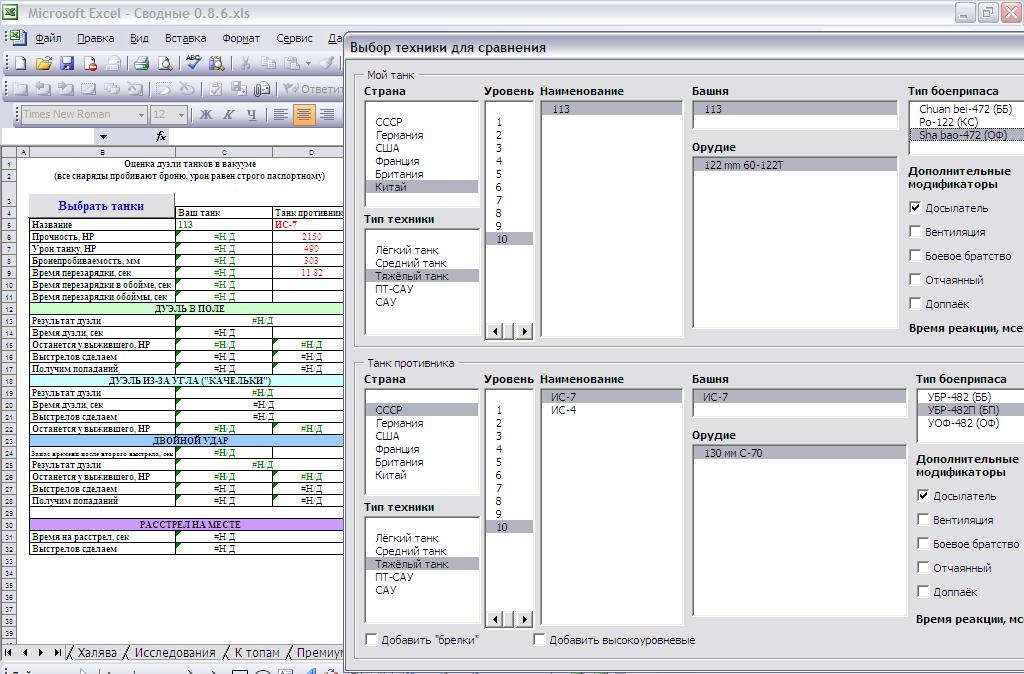
Task: Click the fx insert function icon
Action: (161, 136)
